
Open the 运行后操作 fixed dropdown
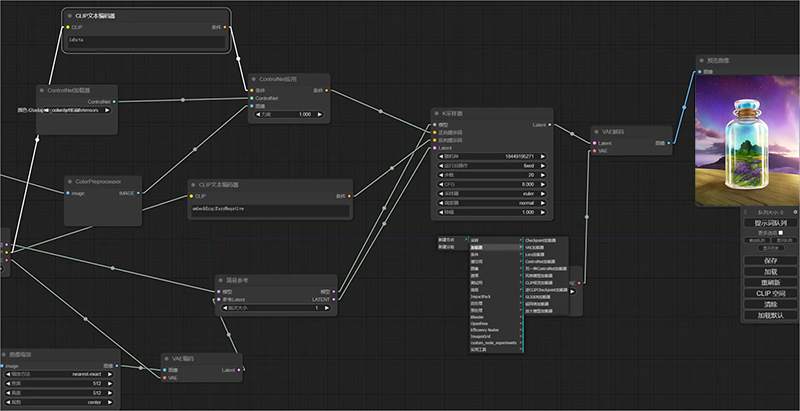click(492, 166)
